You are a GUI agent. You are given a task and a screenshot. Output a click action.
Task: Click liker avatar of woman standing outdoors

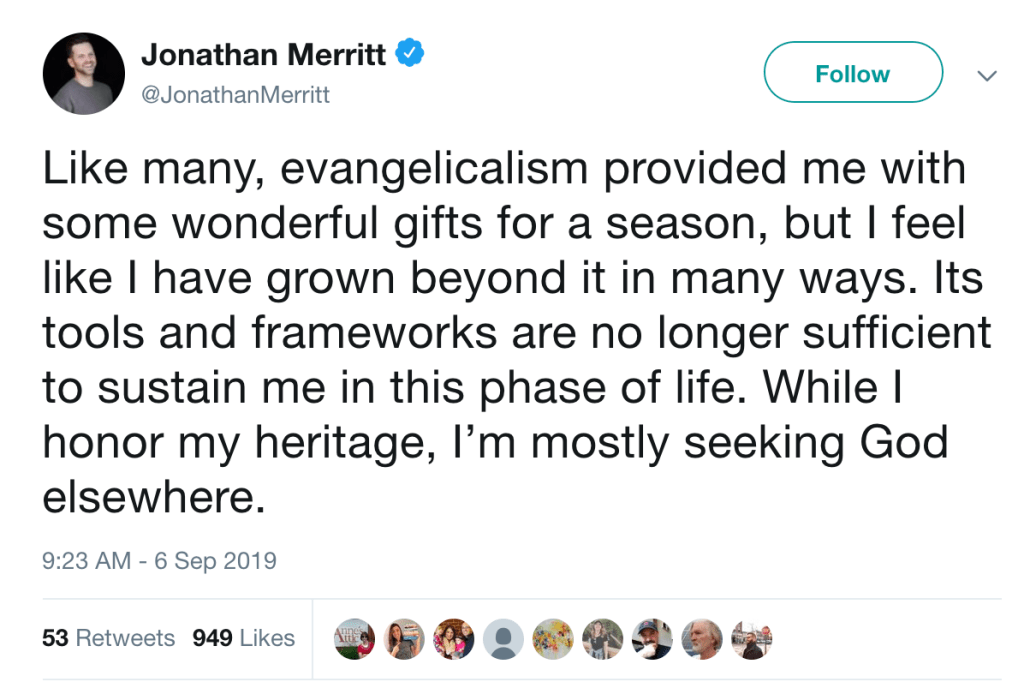(602, 639)
